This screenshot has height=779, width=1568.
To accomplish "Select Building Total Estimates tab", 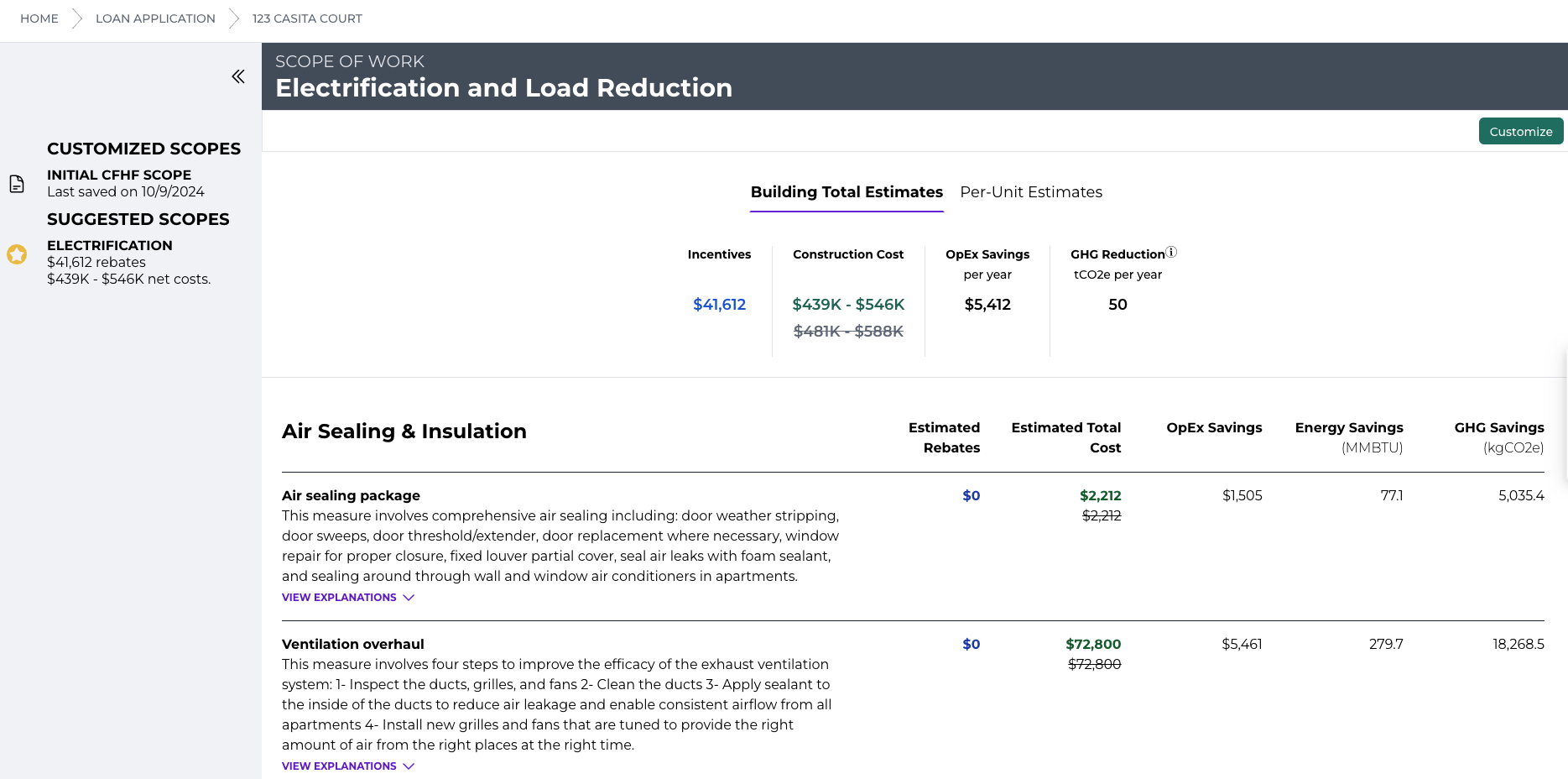I will pyautogui.click(x=847, y=192).
